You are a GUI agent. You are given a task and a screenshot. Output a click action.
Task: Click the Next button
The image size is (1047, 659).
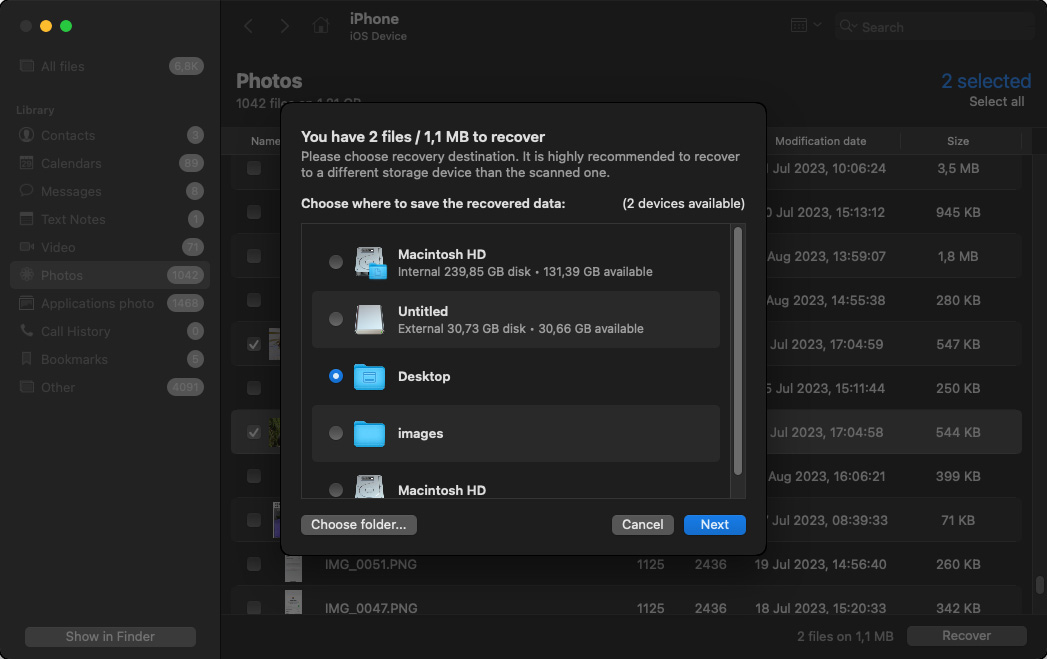714,525
